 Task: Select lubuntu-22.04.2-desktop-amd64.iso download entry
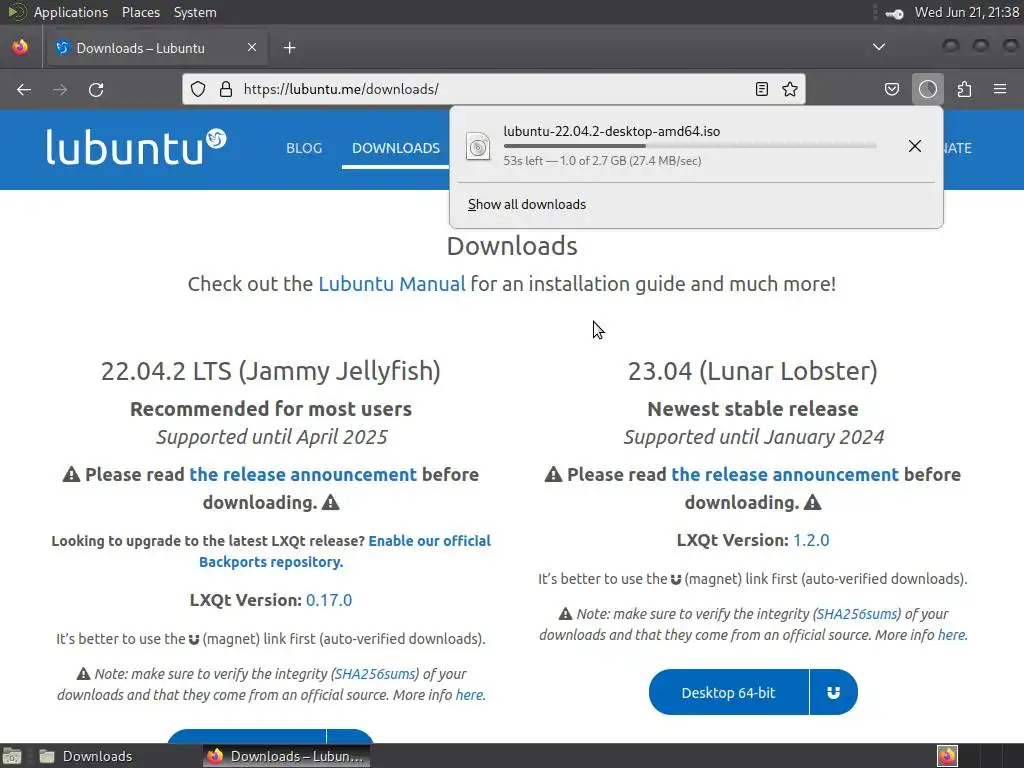pyautogui.click(x=679, y=146)
